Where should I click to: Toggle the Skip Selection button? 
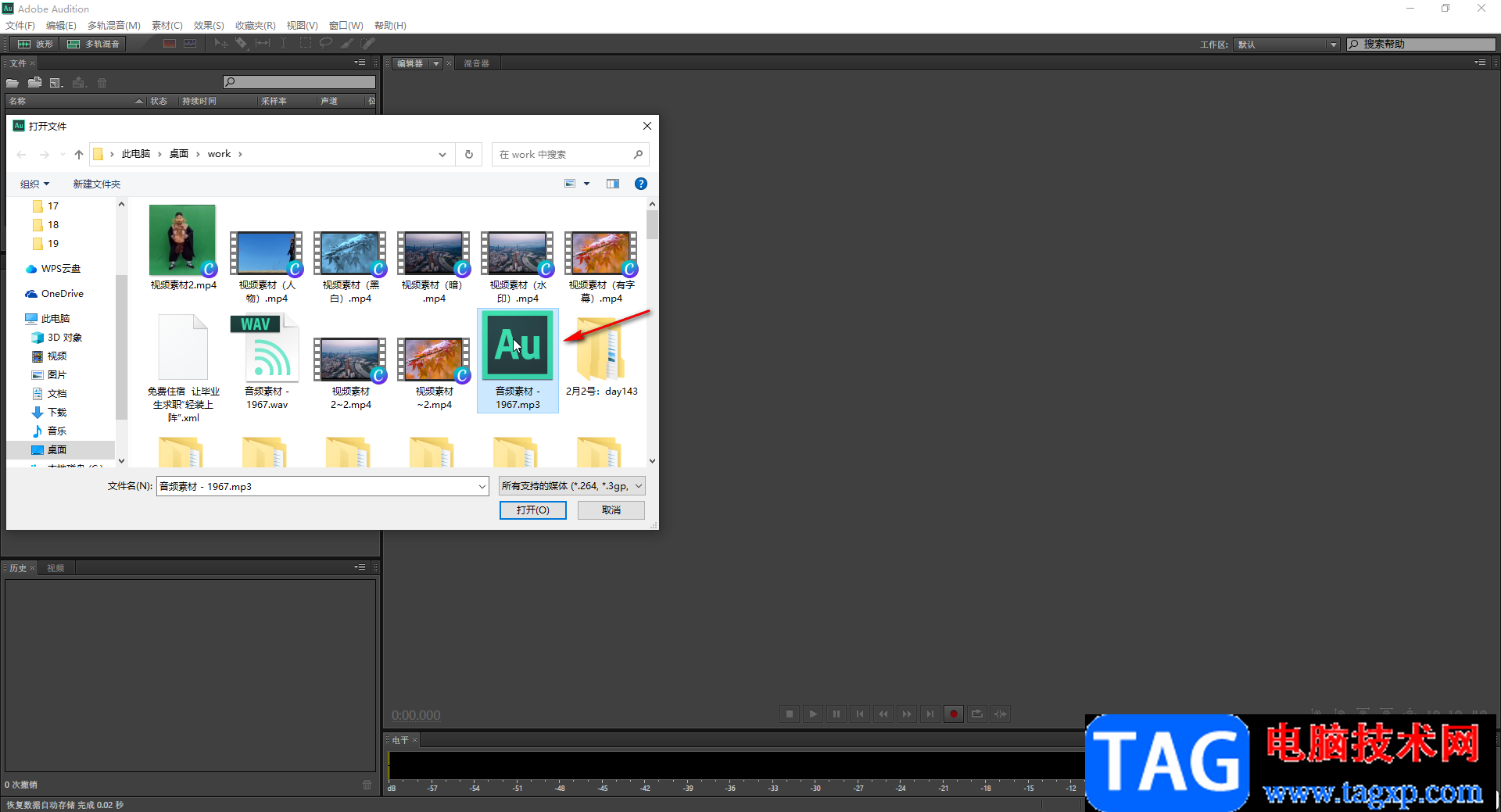(1001, 714)
